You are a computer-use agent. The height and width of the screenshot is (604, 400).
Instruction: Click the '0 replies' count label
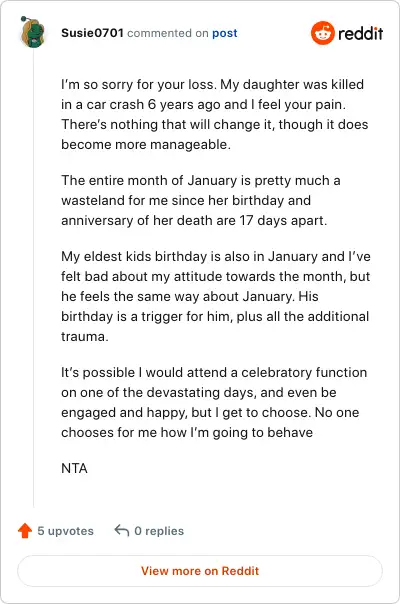pos(159,531)
